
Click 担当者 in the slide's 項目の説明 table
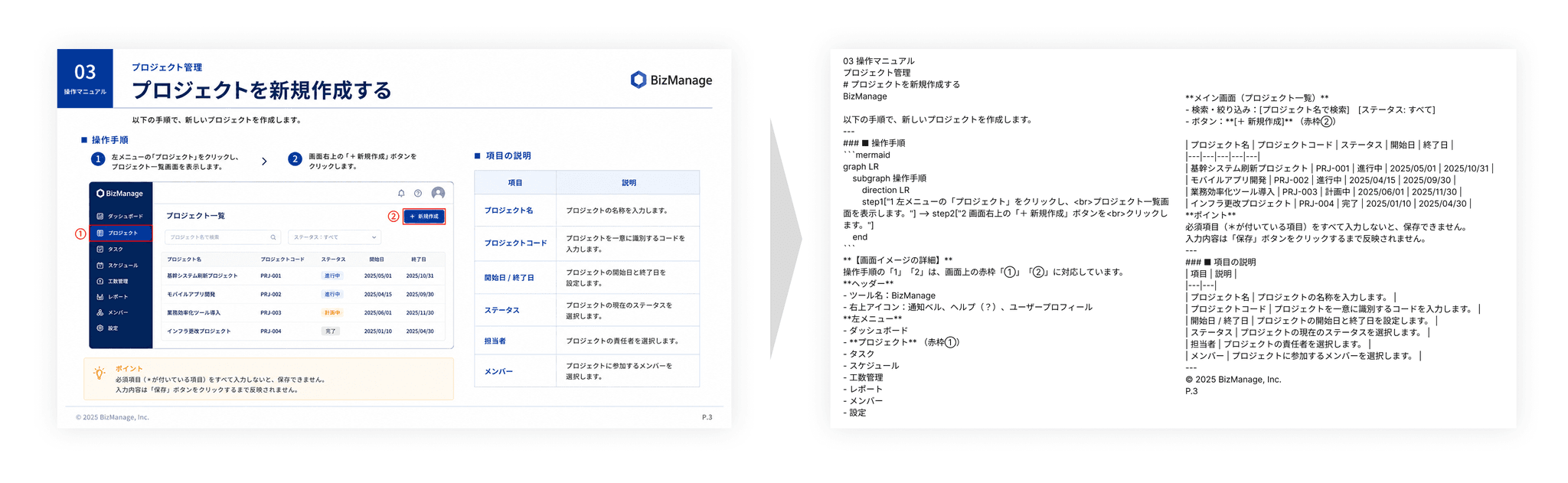pyautogui.click(x=495, y=341)
